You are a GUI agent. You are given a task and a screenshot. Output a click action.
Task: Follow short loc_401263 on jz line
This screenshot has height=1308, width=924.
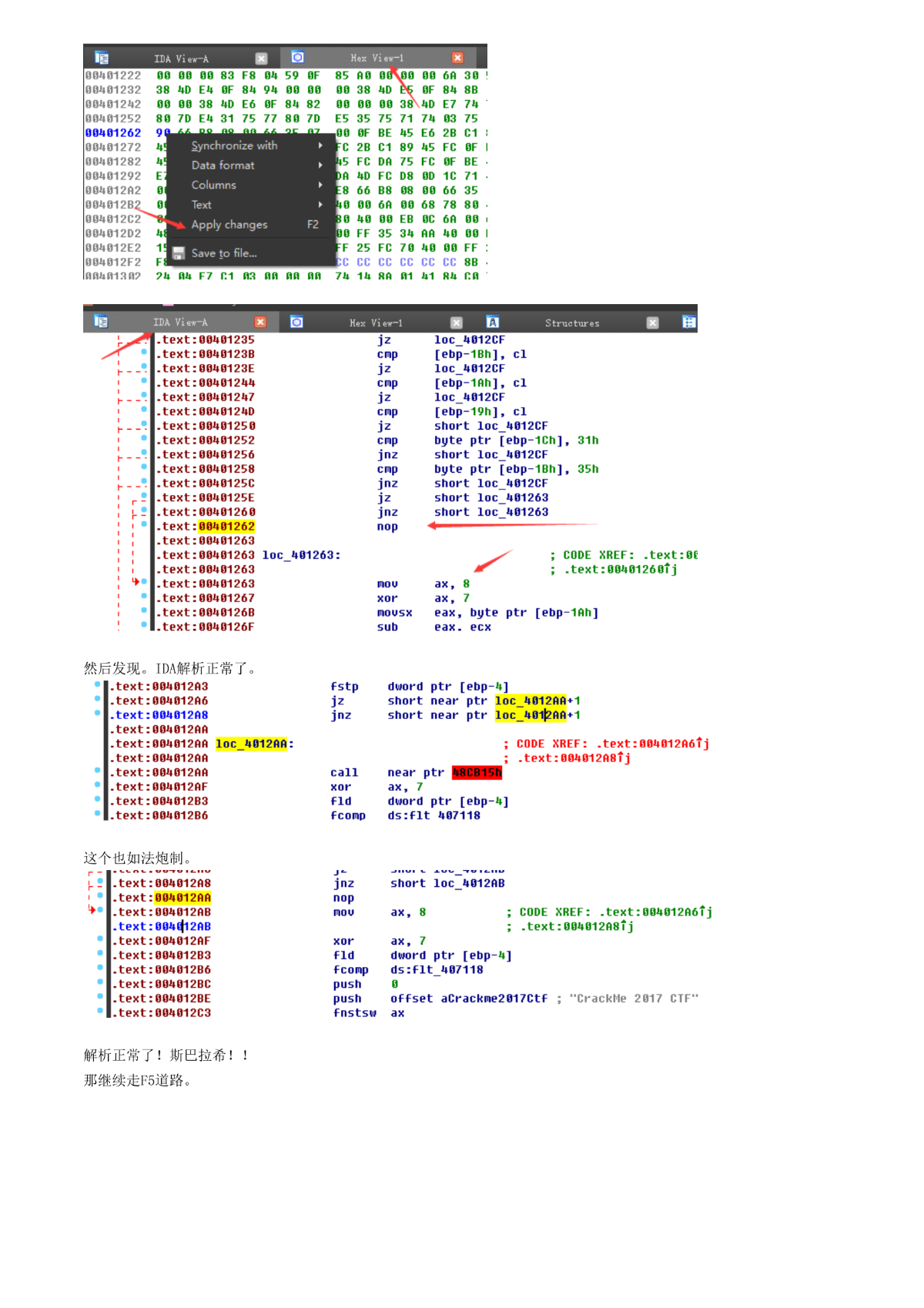click(491, 498)
